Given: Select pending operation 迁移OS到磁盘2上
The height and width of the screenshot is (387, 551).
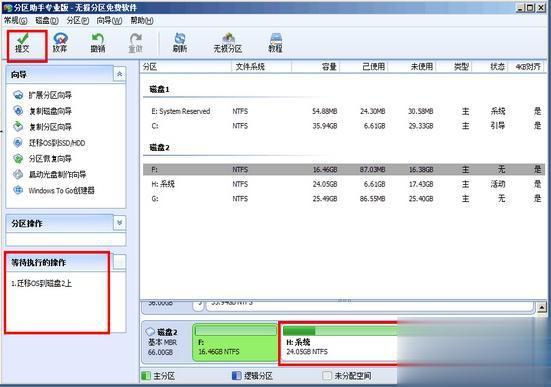Looking at the screenshot, I should point(41,283).
